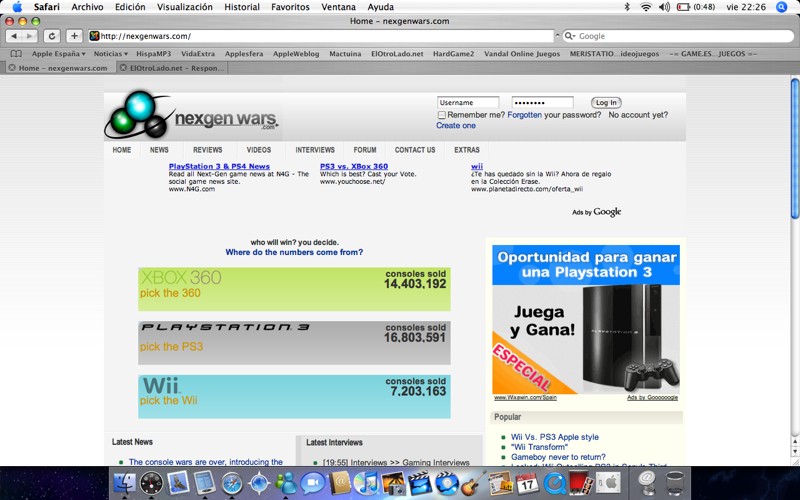Switch to the ElOtroLado.net tab
This screenshot has height=500, width=800.
[x=172, y=67]
